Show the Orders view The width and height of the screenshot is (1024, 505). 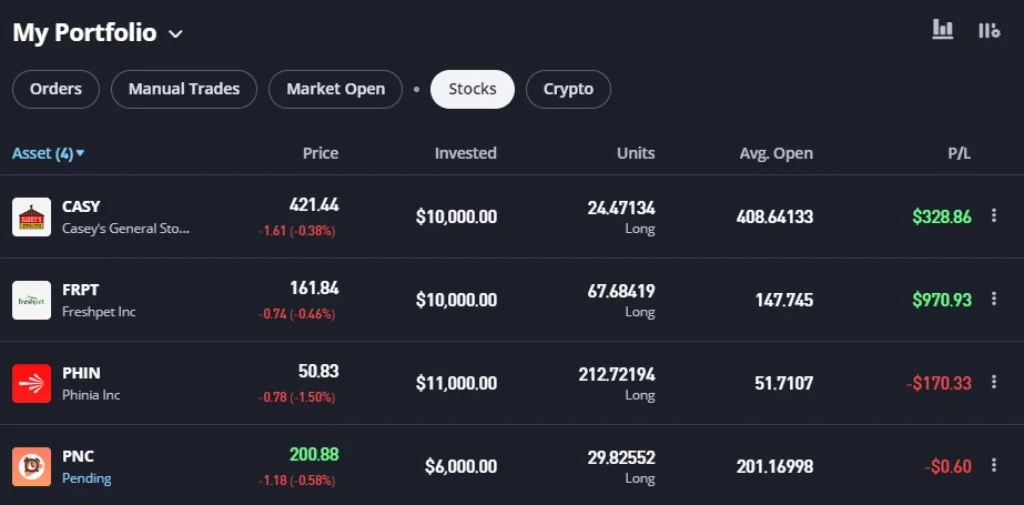55,89
